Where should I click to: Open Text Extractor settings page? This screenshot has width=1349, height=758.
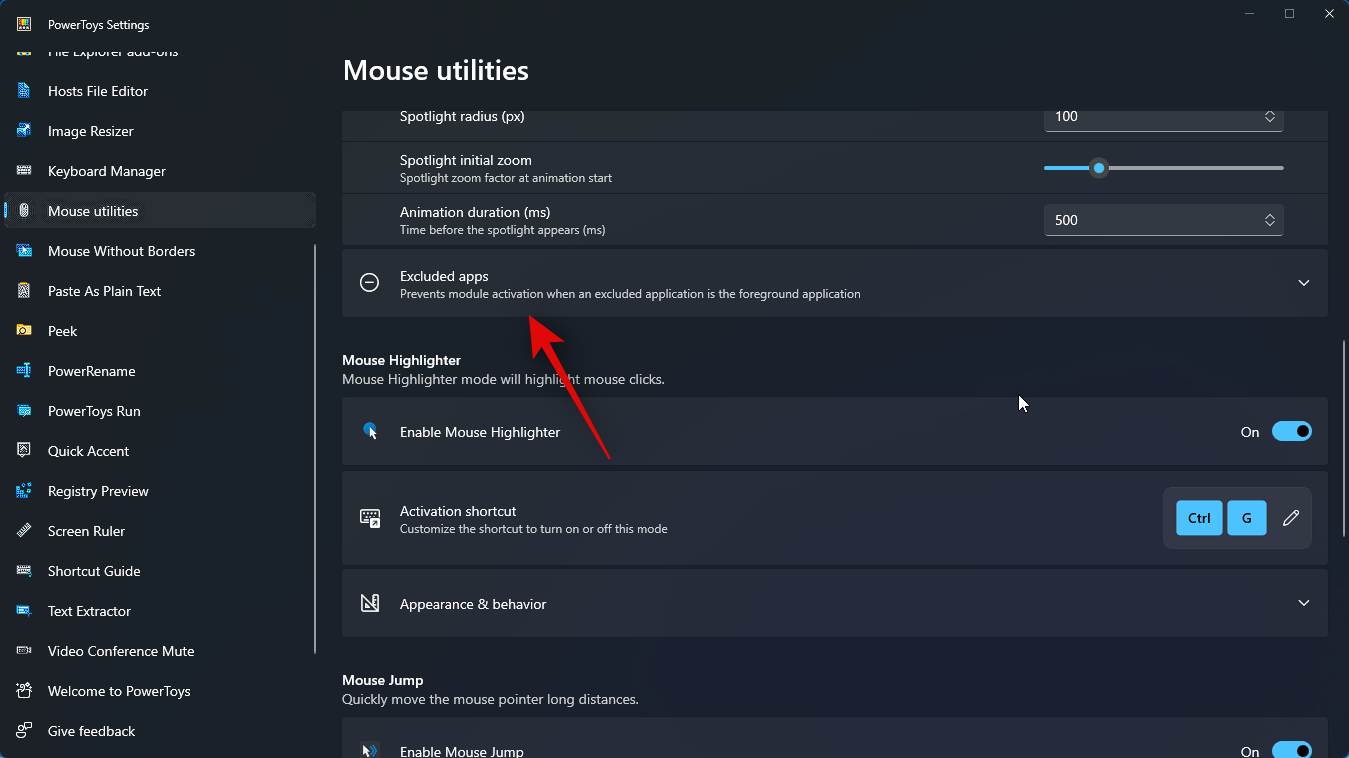(160, 611)
